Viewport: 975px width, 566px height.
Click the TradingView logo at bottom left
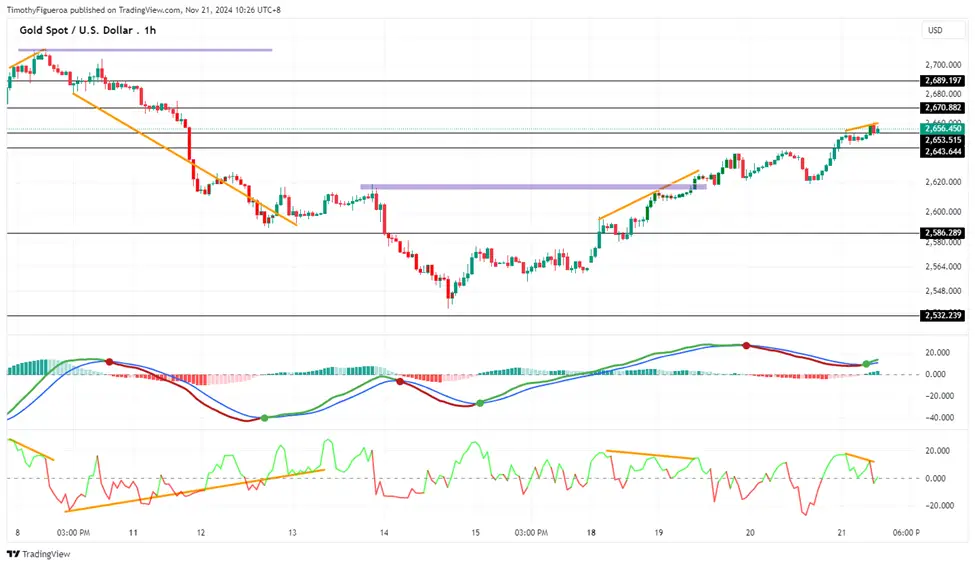(39, 554)
